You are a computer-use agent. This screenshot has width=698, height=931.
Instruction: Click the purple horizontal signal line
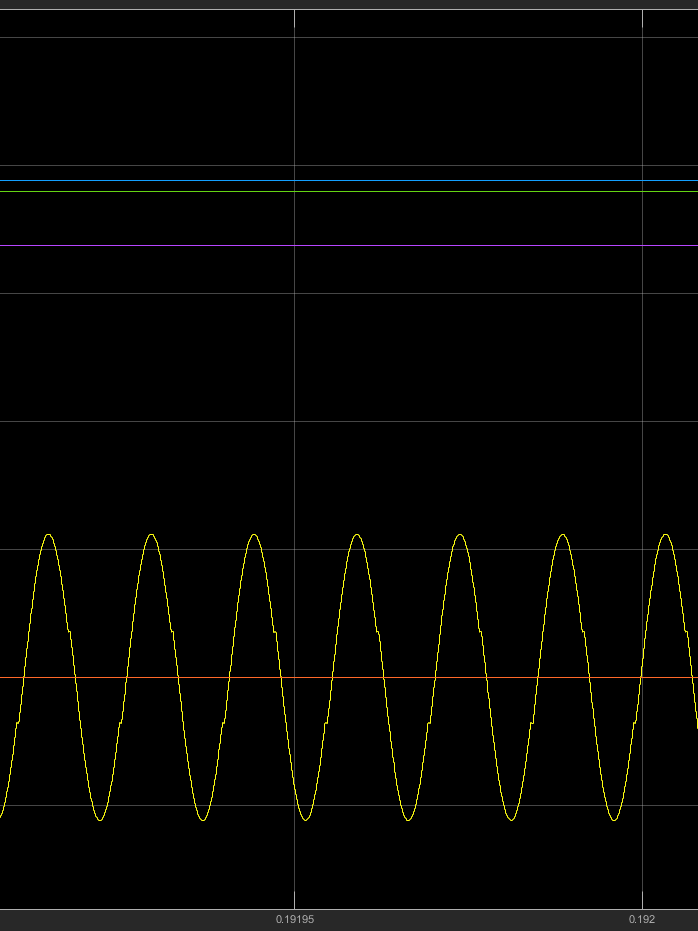pyautogui.click(x=349, y=245)
